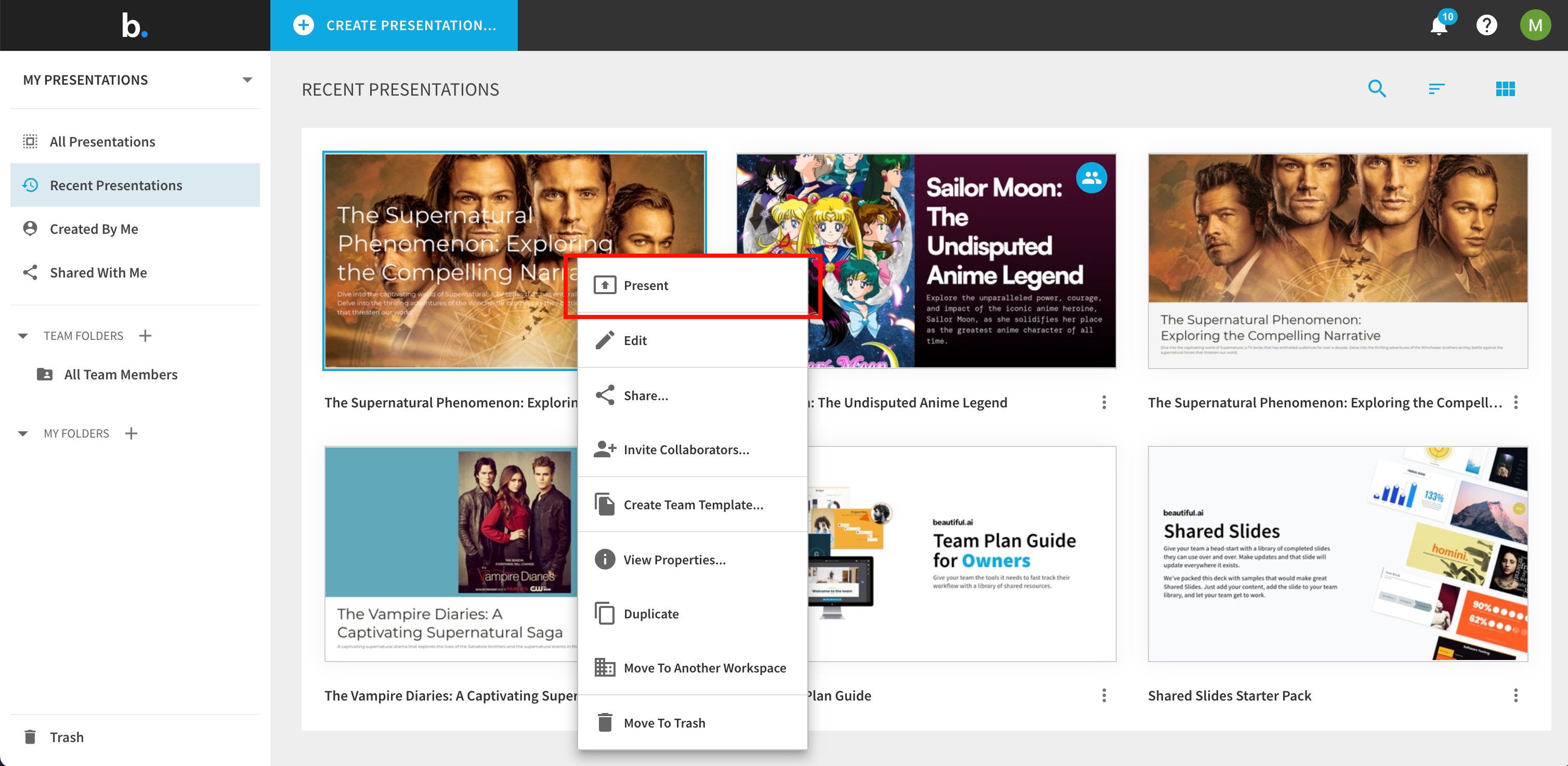This screenshot has width=1568, height=766.
Task: Expand the My Presentations dropdown
Action: tap(247, 80)
